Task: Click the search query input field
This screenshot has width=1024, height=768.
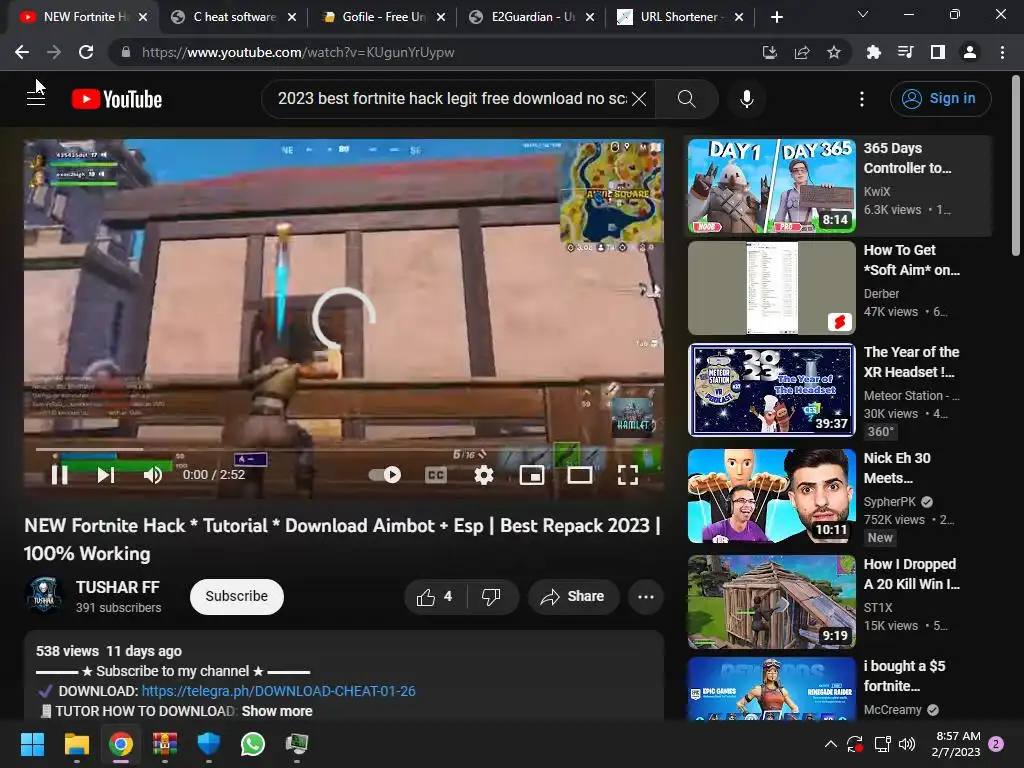Action: (x=452, y=99)
